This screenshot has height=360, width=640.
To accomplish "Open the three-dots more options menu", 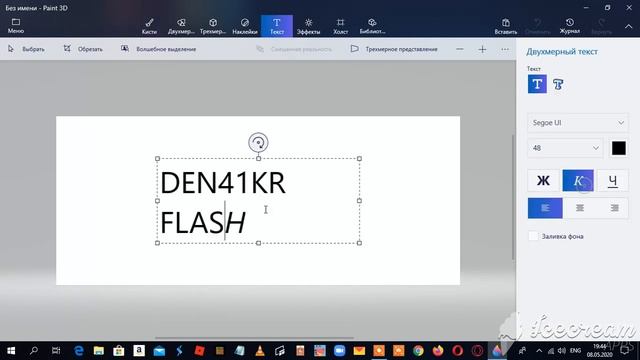I will tap(505, 49).
